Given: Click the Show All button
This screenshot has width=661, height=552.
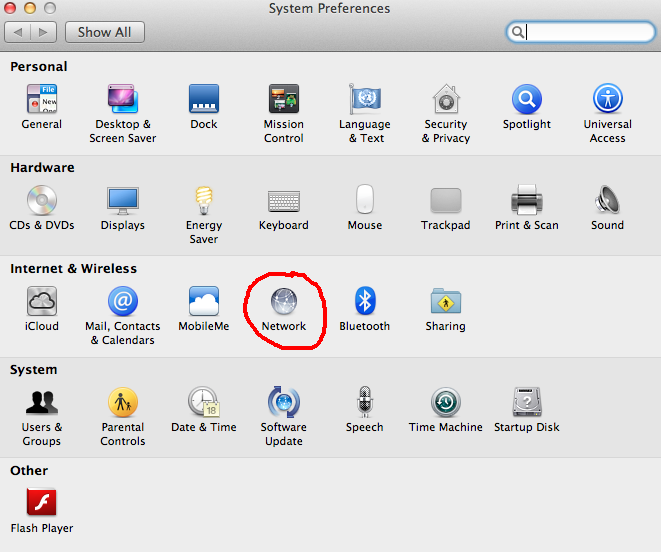Looking at the screenshot, I should coord(105,32).
